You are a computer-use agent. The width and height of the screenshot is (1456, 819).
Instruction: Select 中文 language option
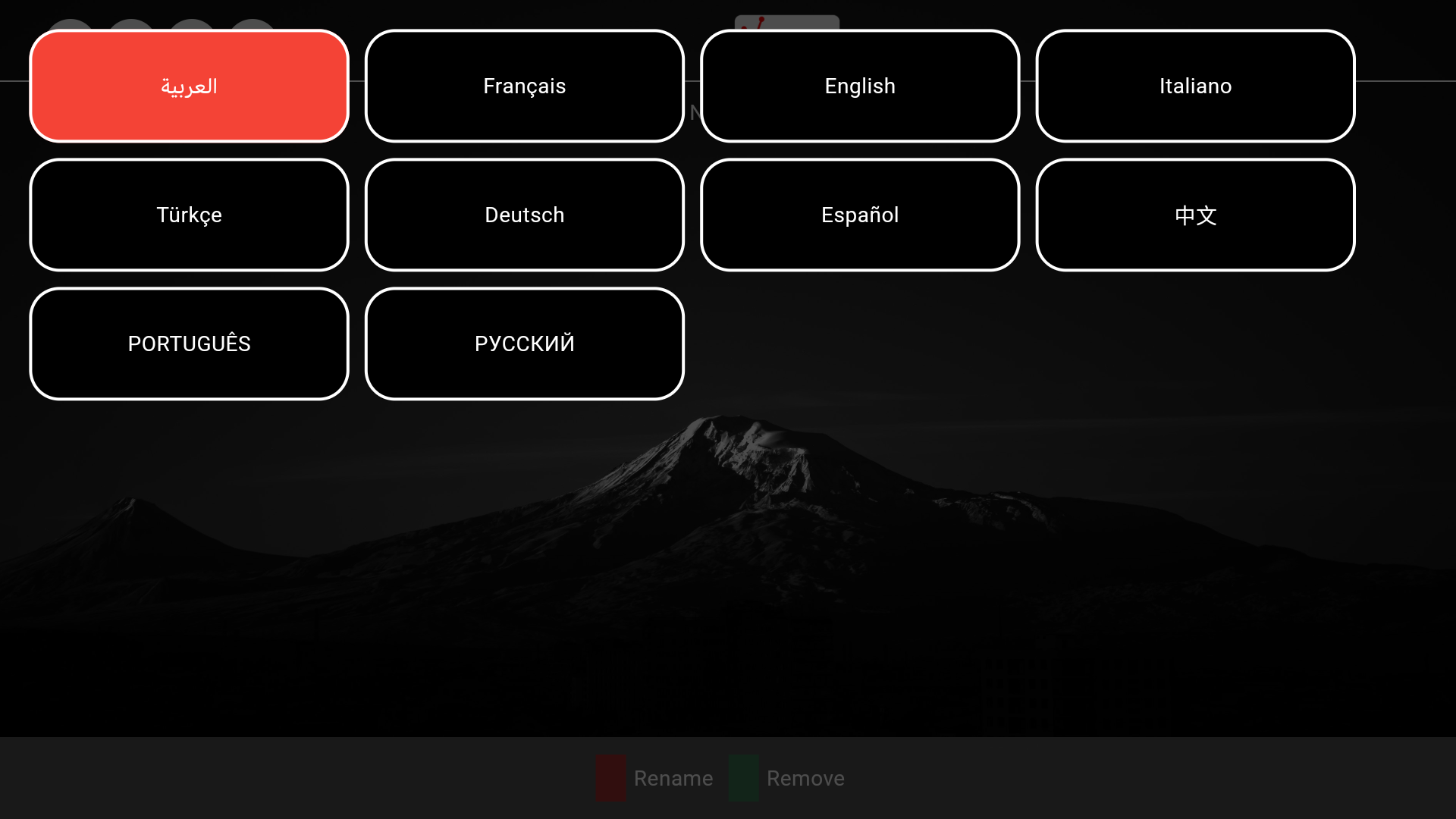(x=1196, y=214)
